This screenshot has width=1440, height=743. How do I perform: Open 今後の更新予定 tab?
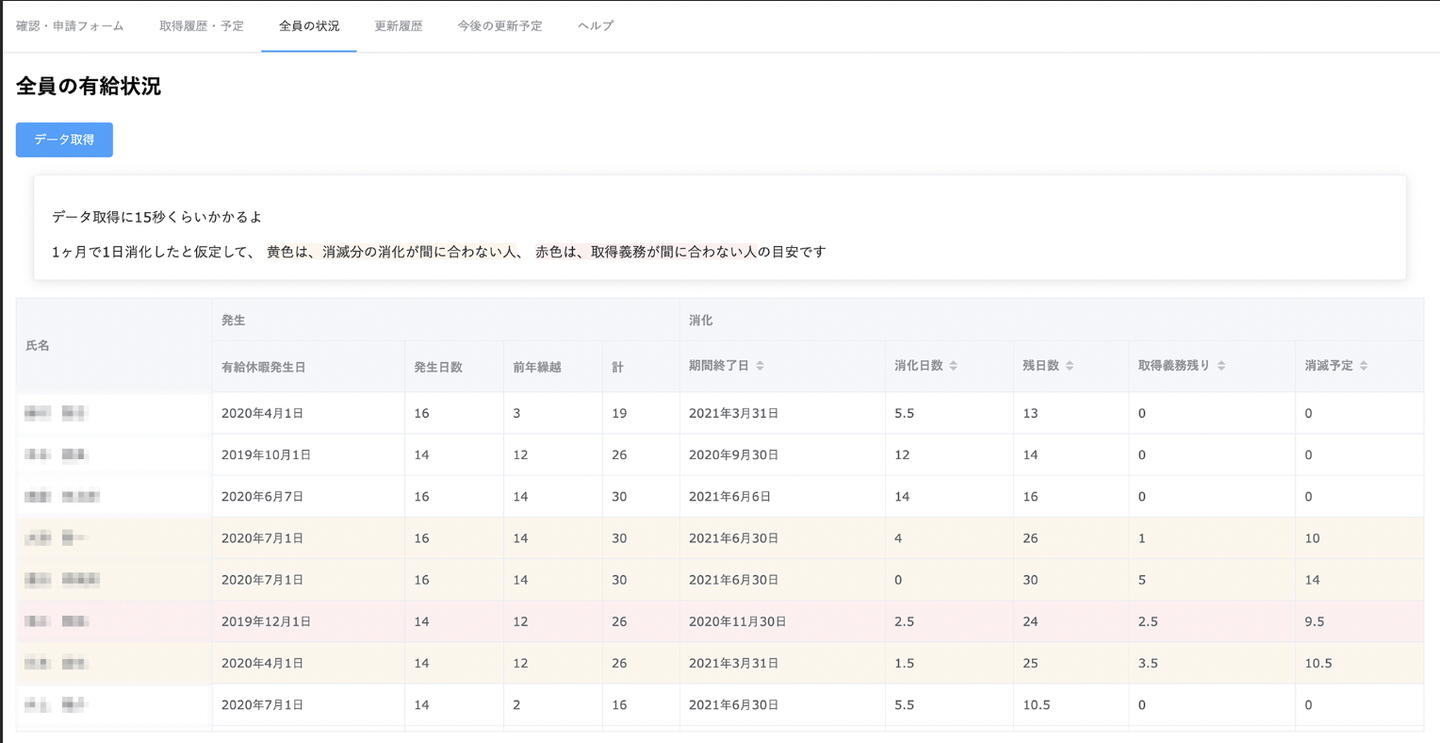click(500, 26)
